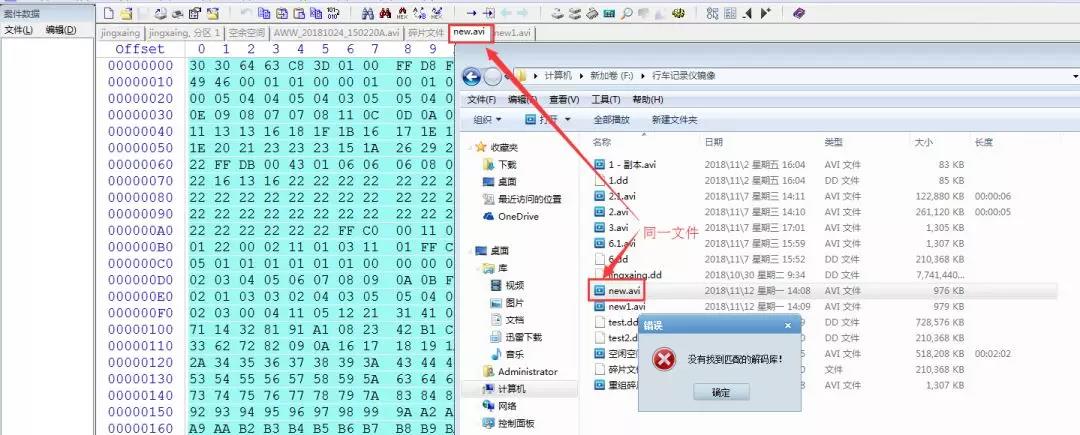Click the magnifying glass icon in WinHex toolbar
This screenshot has height=435, width=1080.
point(626,13)
